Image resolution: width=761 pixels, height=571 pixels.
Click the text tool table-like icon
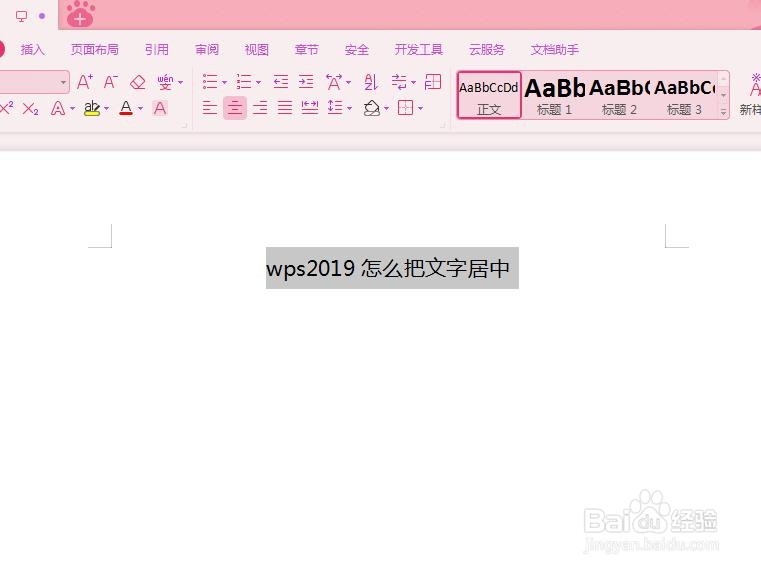click(x=432, y=82)
